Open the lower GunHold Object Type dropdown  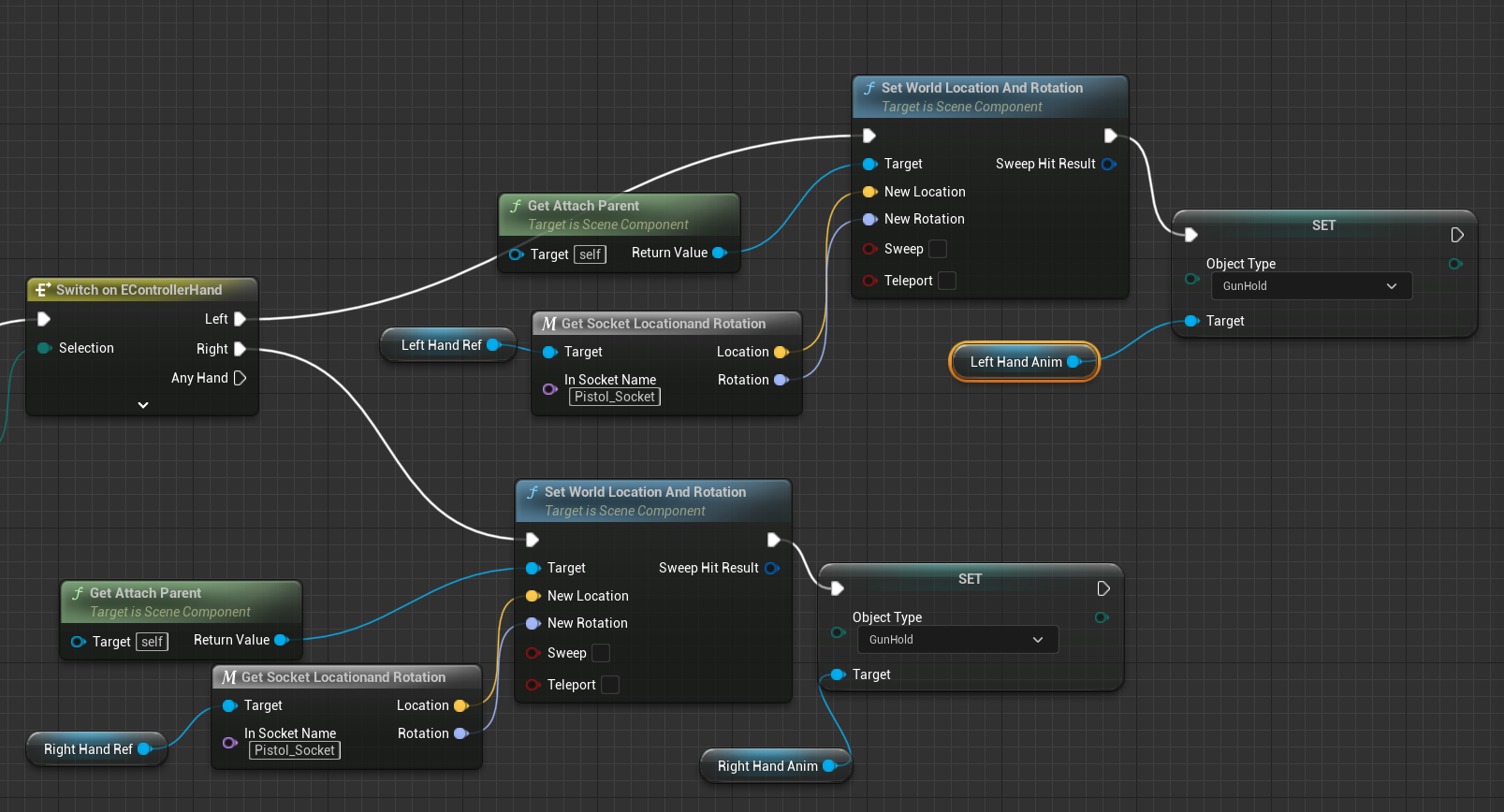(x=956, y=640)
